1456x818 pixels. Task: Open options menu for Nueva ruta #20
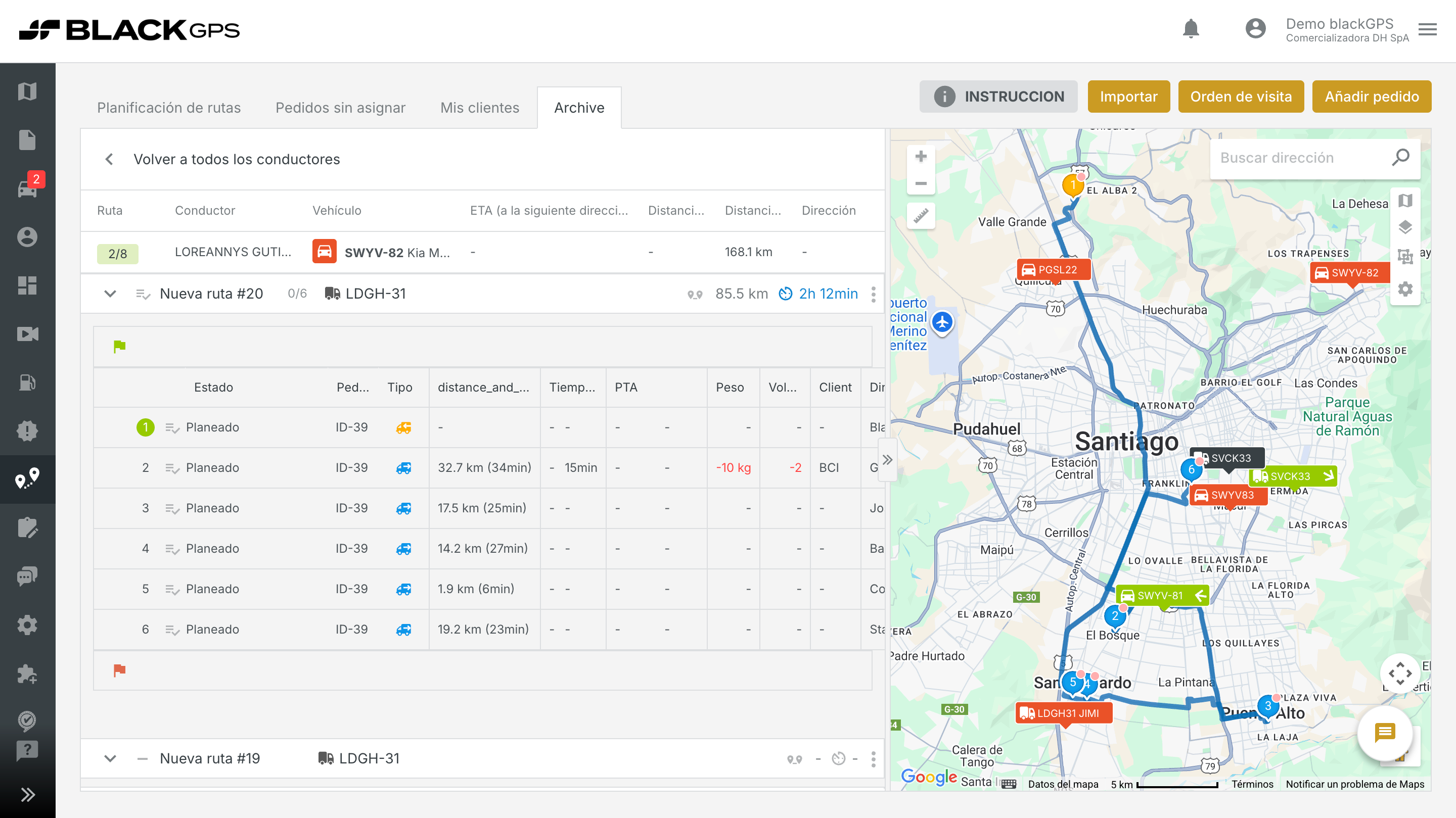click(873, 294)
